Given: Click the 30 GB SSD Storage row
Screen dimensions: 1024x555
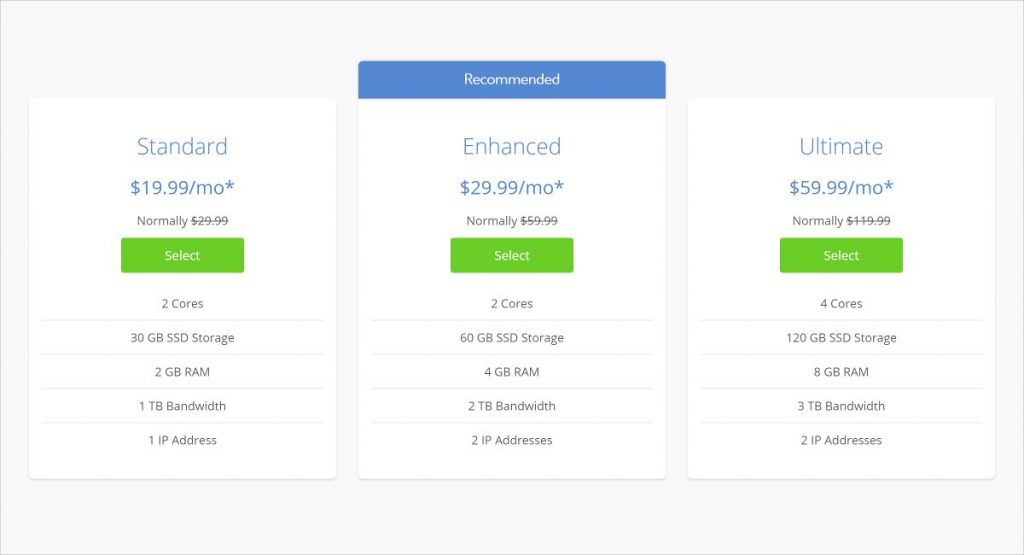Looking at the screenshot, I should 182,338.
